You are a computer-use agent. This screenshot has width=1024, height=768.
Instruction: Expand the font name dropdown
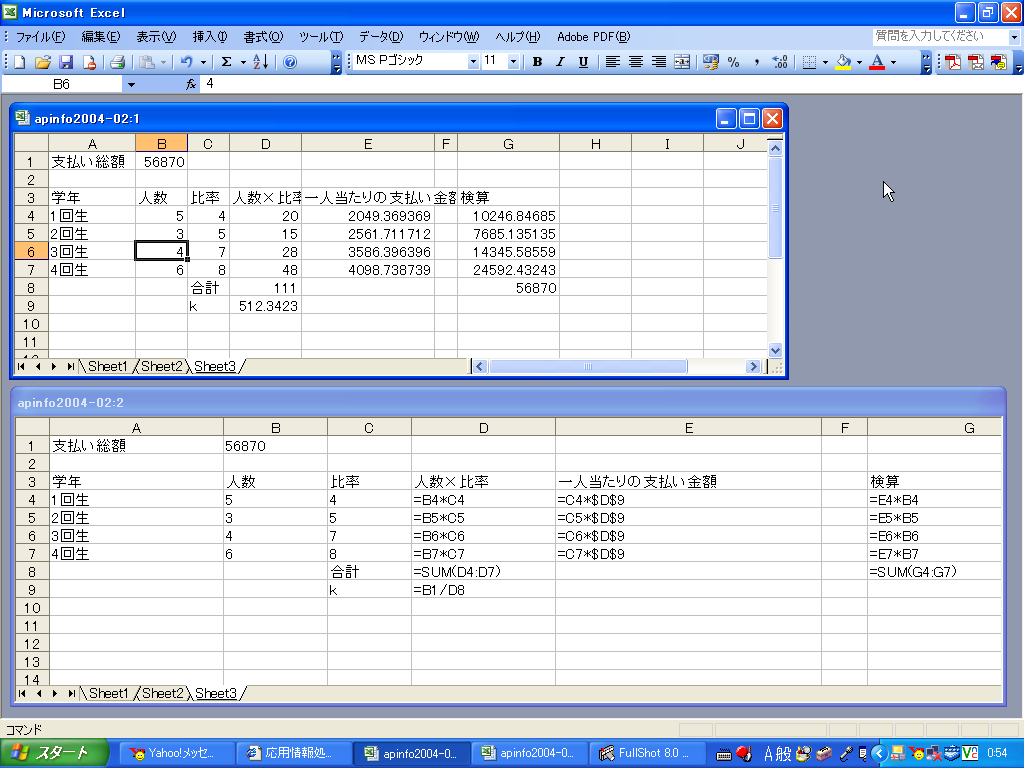pyautogui.click(x=473, y=62)
